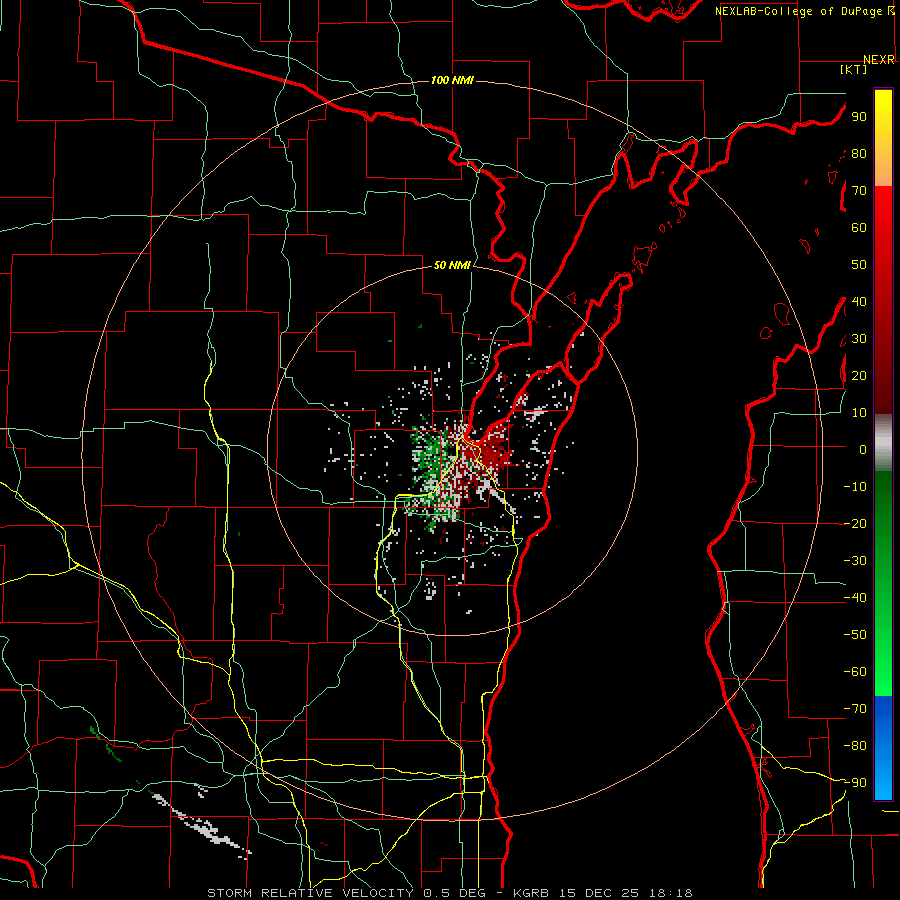Select the -40 knot scale label
Screen dimensions: 900x900
coord(855,598)
